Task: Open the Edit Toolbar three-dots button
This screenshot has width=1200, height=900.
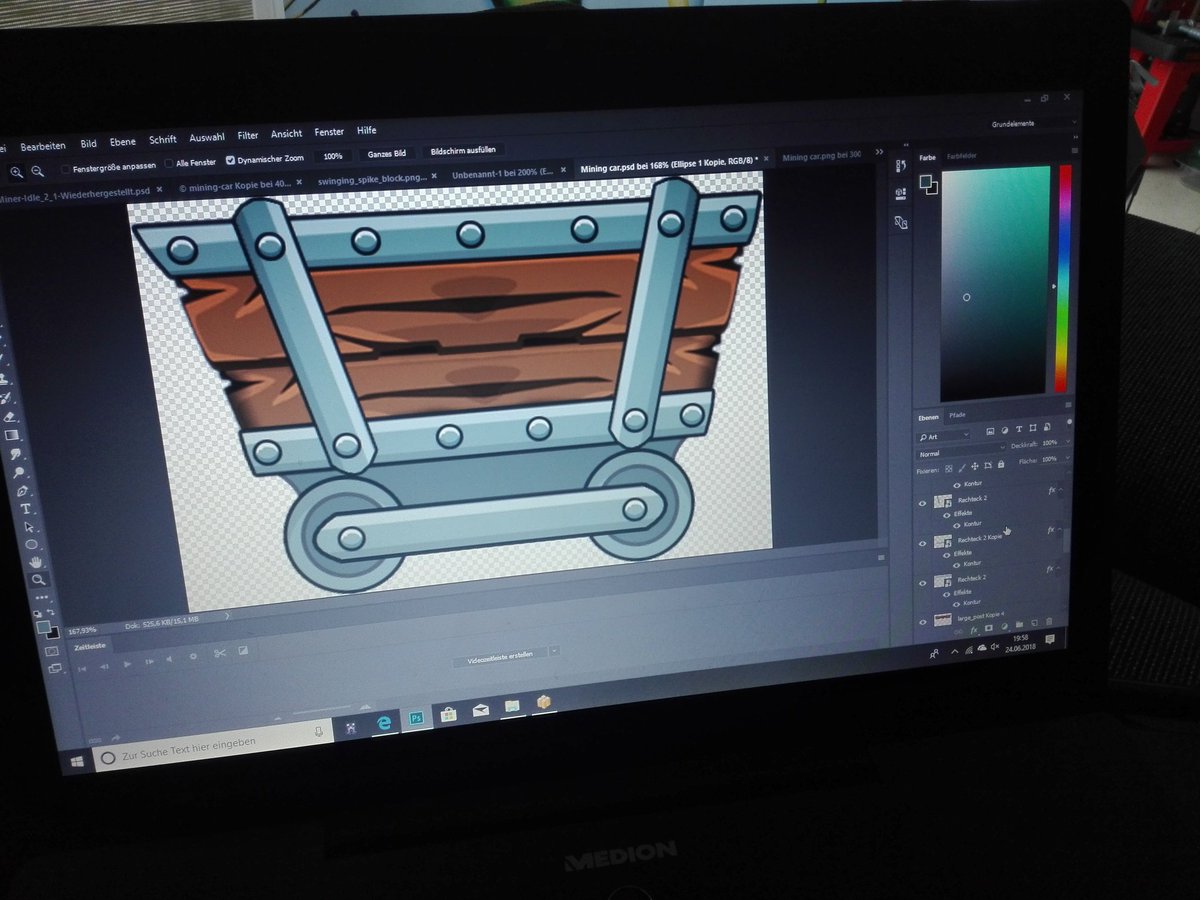Action: (x=41, y=598)
